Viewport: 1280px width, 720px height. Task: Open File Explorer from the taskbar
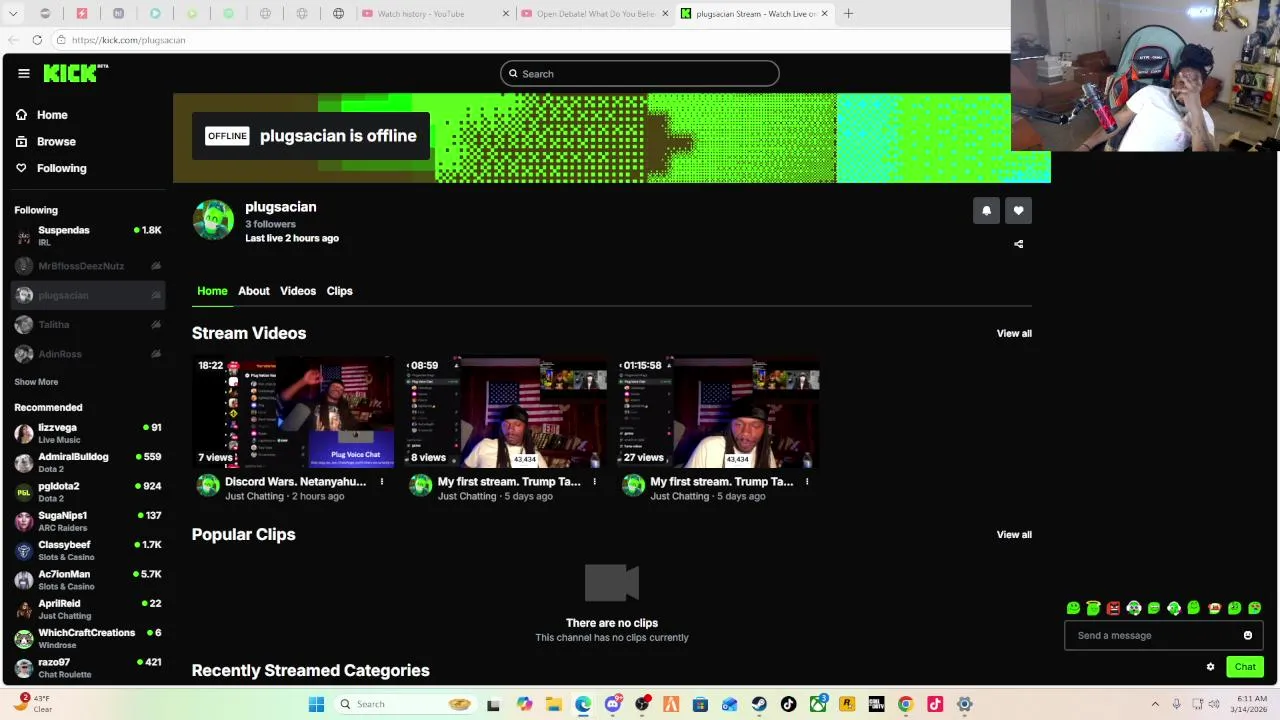pos(553,704)
